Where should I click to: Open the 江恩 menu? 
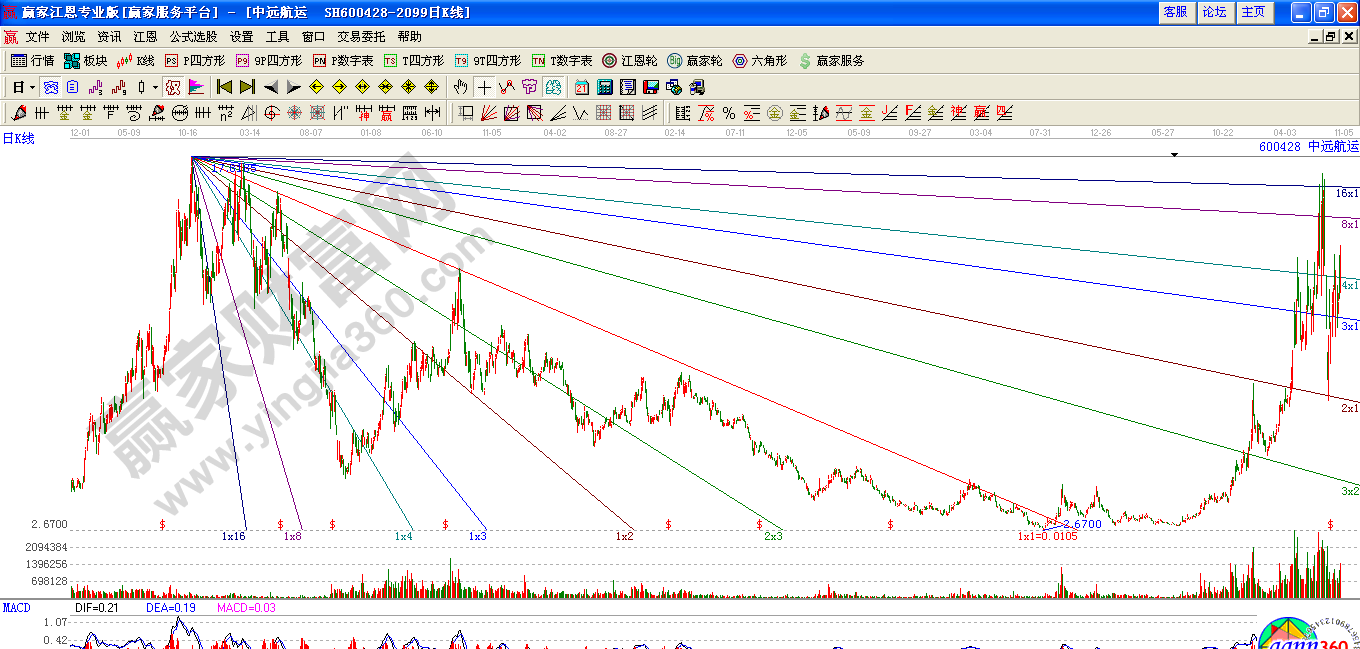tap(145, 36)
